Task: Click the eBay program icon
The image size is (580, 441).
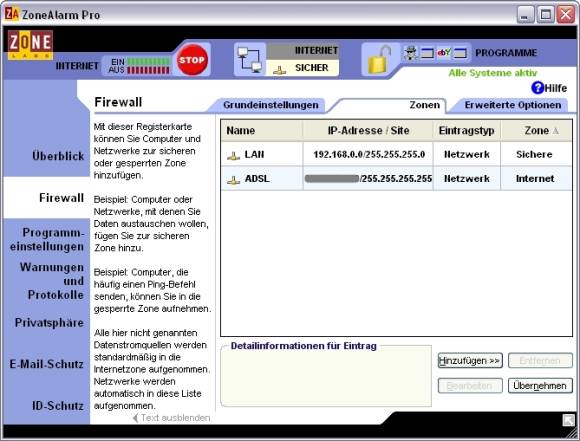Action: tap(444, 53)
